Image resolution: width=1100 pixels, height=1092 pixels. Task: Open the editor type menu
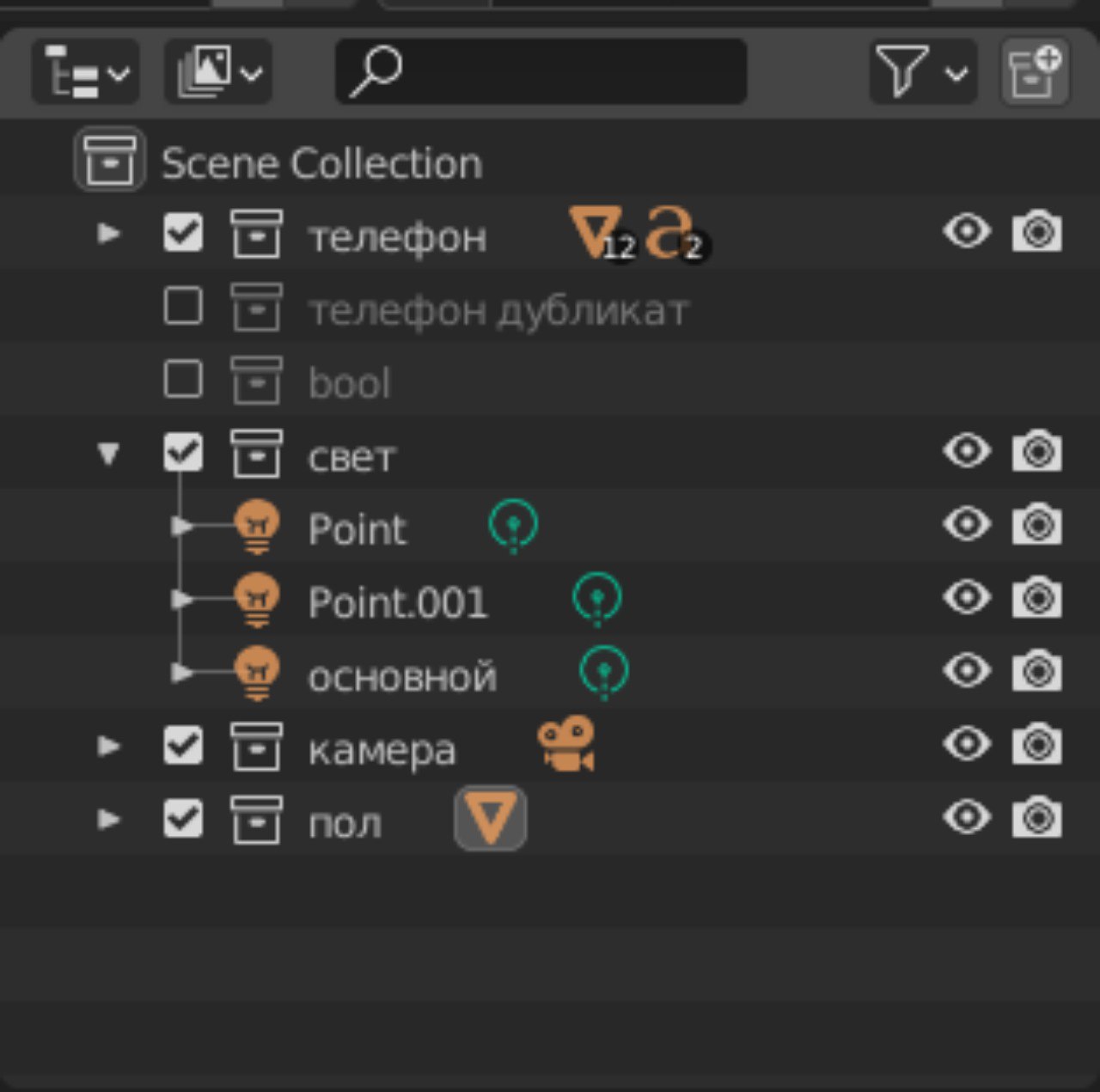tap(85, 72)
